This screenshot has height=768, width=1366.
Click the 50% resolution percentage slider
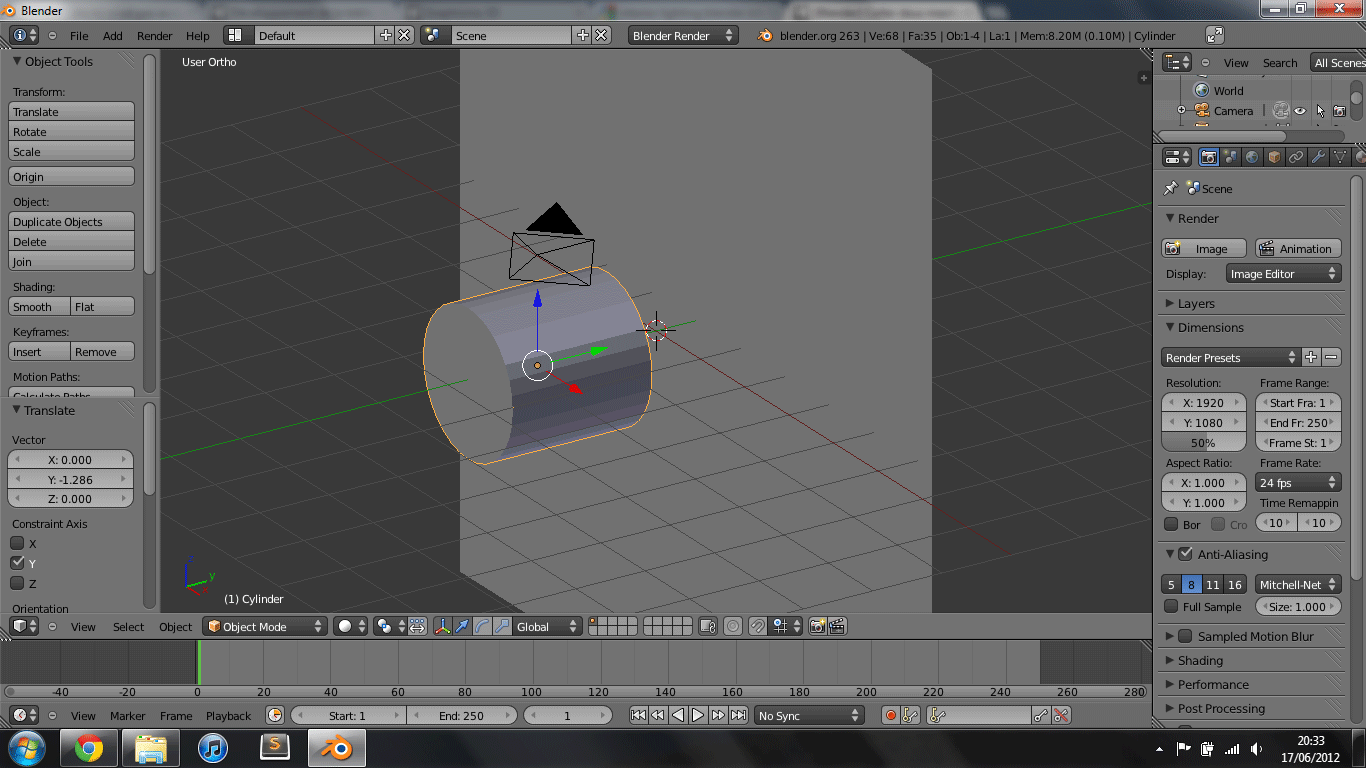1203,442
